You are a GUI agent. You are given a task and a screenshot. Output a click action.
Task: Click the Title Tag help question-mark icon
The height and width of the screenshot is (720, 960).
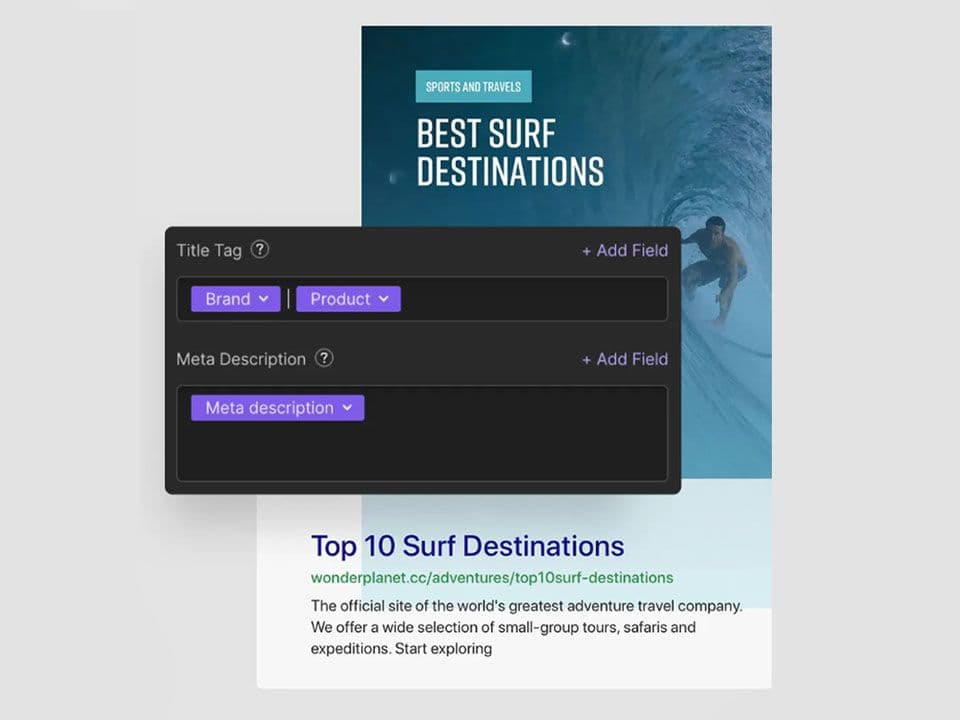tap(260, 250)
